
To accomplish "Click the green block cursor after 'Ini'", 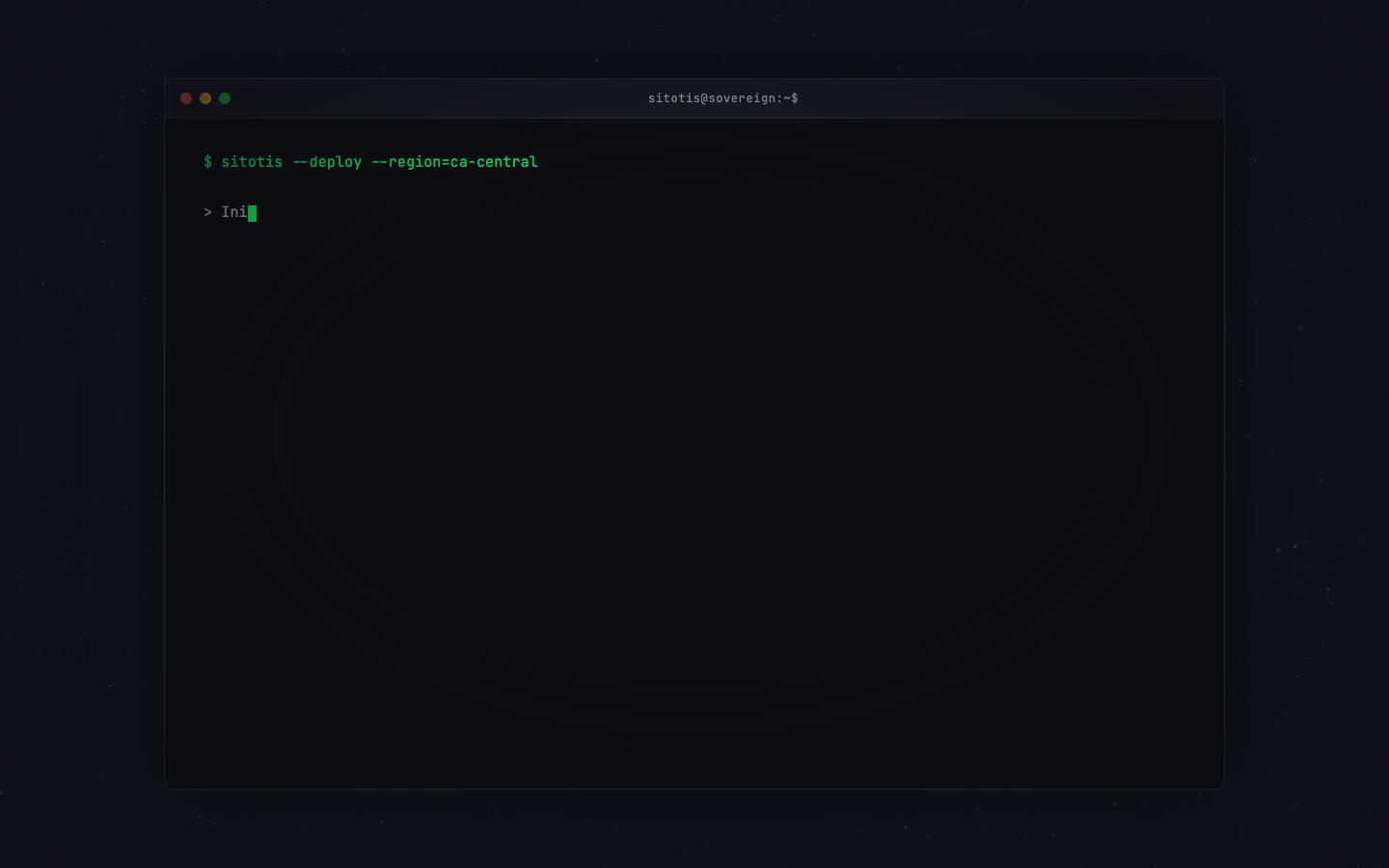I will click(252, 213).
